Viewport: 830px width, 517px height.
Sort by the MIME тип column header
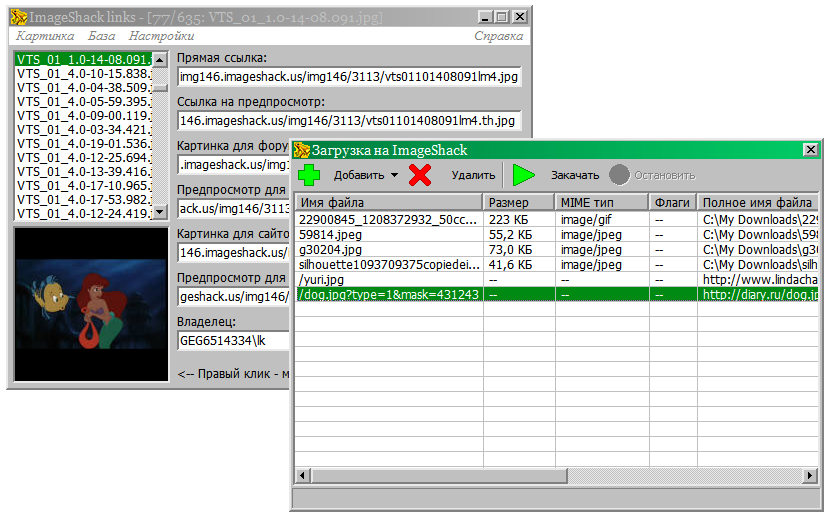point(602,202)
